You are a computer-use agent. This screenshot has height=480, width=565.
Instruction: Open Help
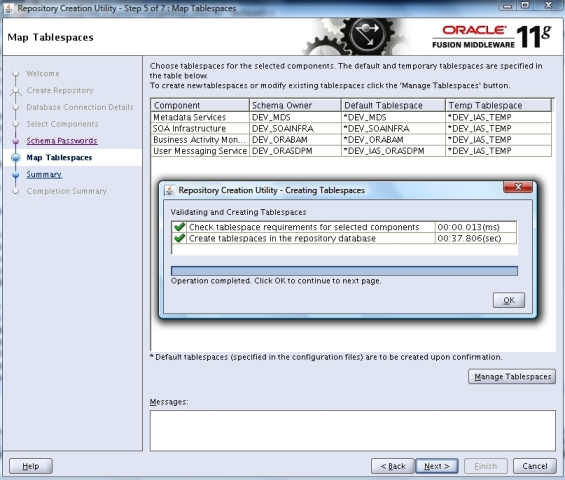(31, 466)
